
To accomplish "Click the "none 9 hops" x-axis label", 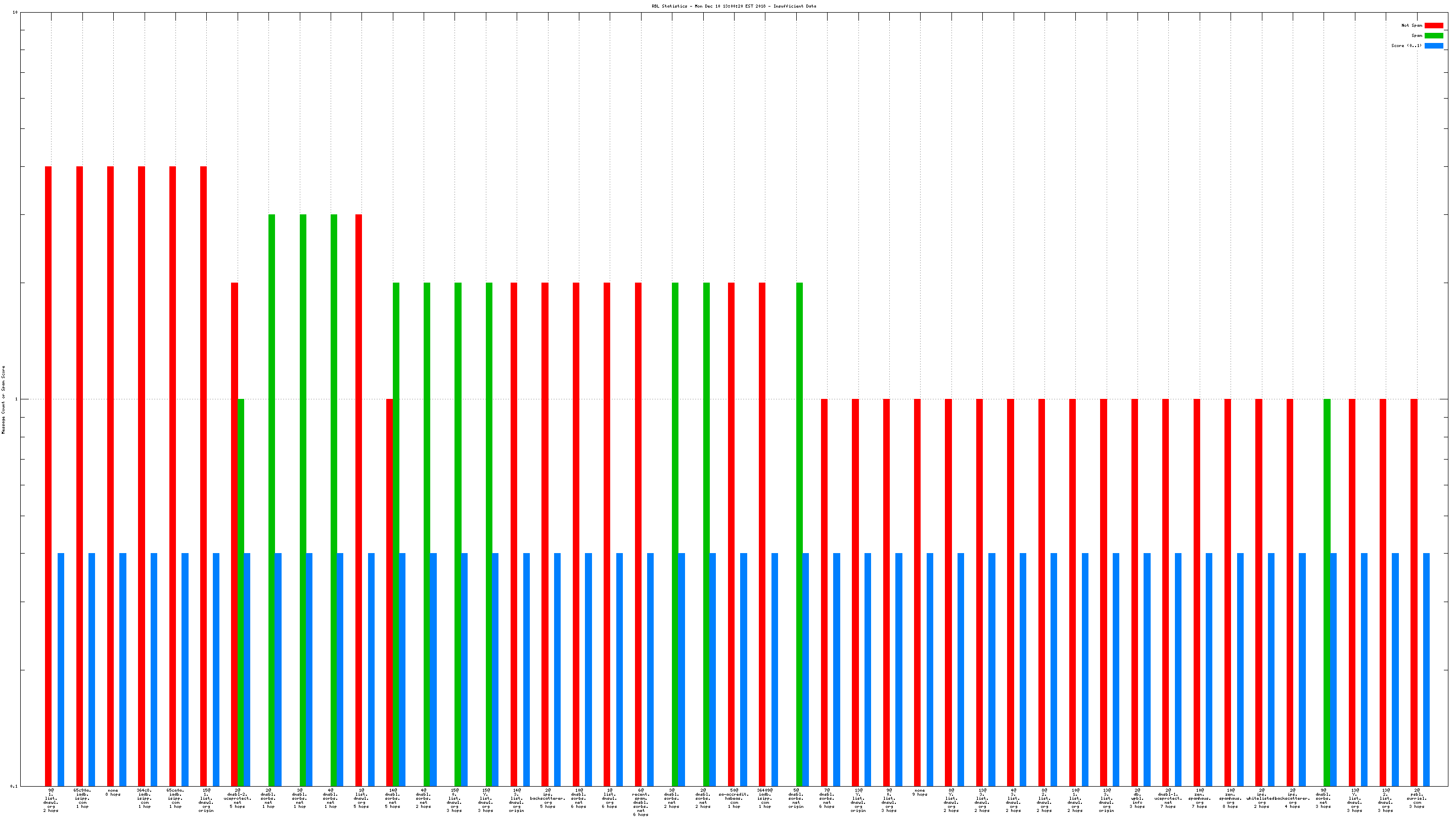I will pos(920,792).
